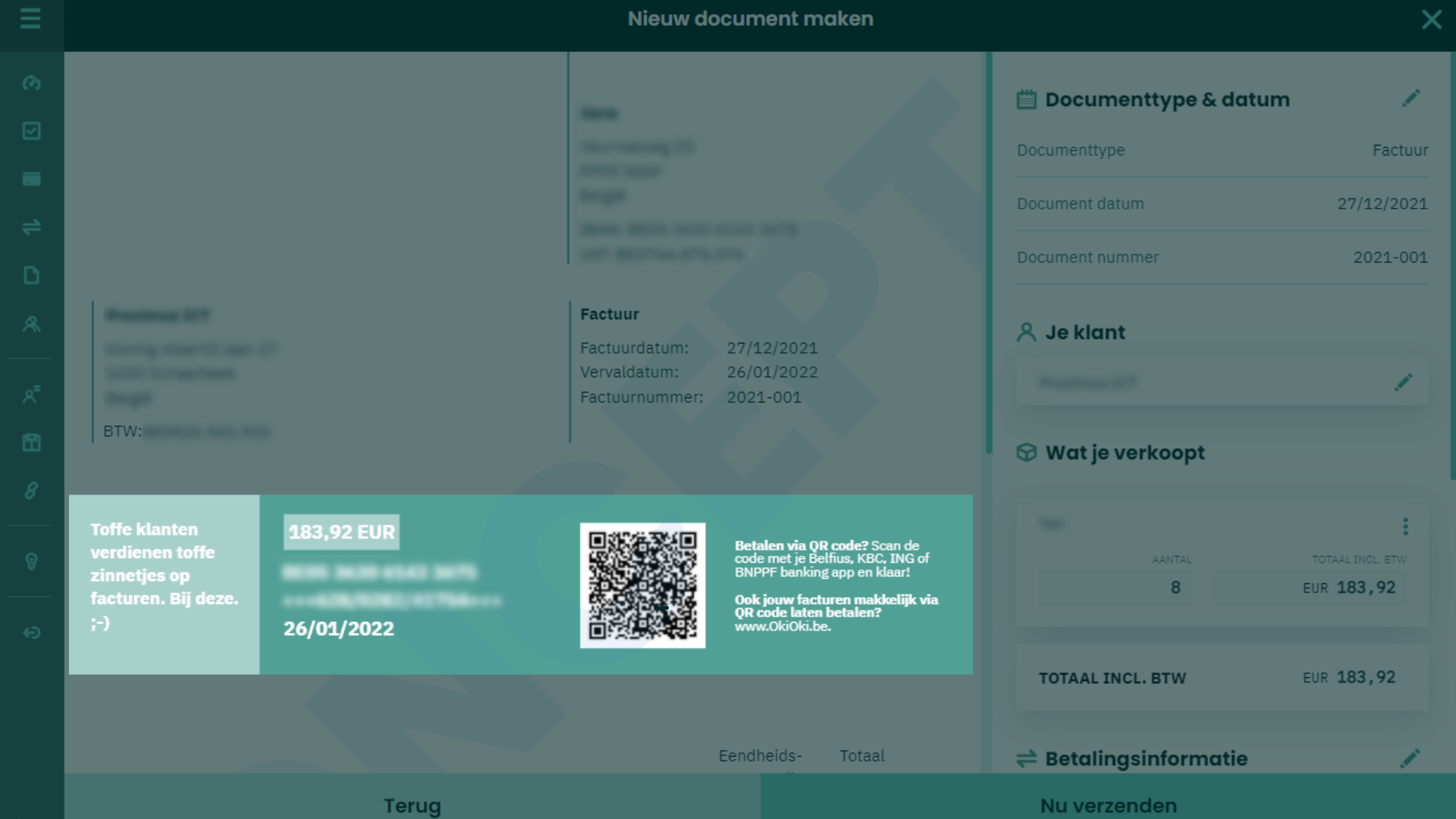Click the Factuurnummer 2021-001 in invoice preview
The width and height of the screenshot is (1456, 819).
(764, 397)
